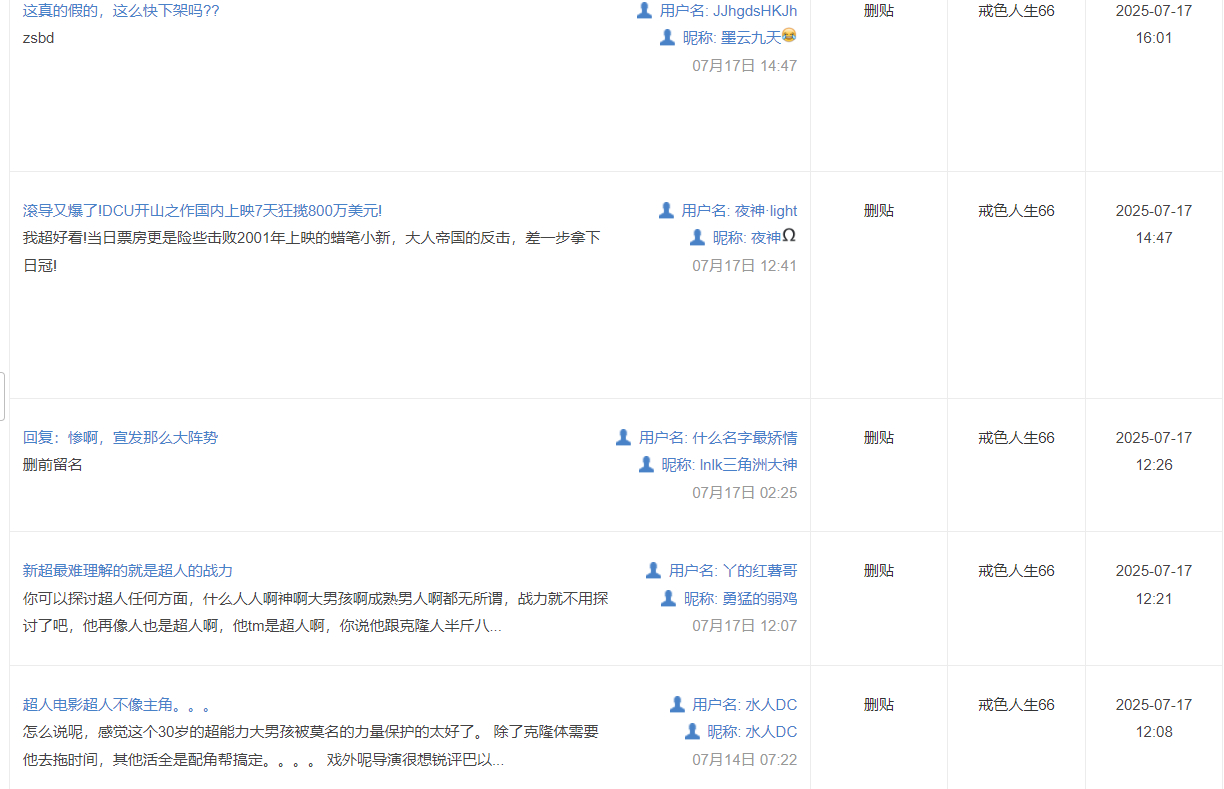Open the post 新超最难理解的就是超人的战力
Image resolution: width=1224 pixels, height=789 pixels.
128,570
